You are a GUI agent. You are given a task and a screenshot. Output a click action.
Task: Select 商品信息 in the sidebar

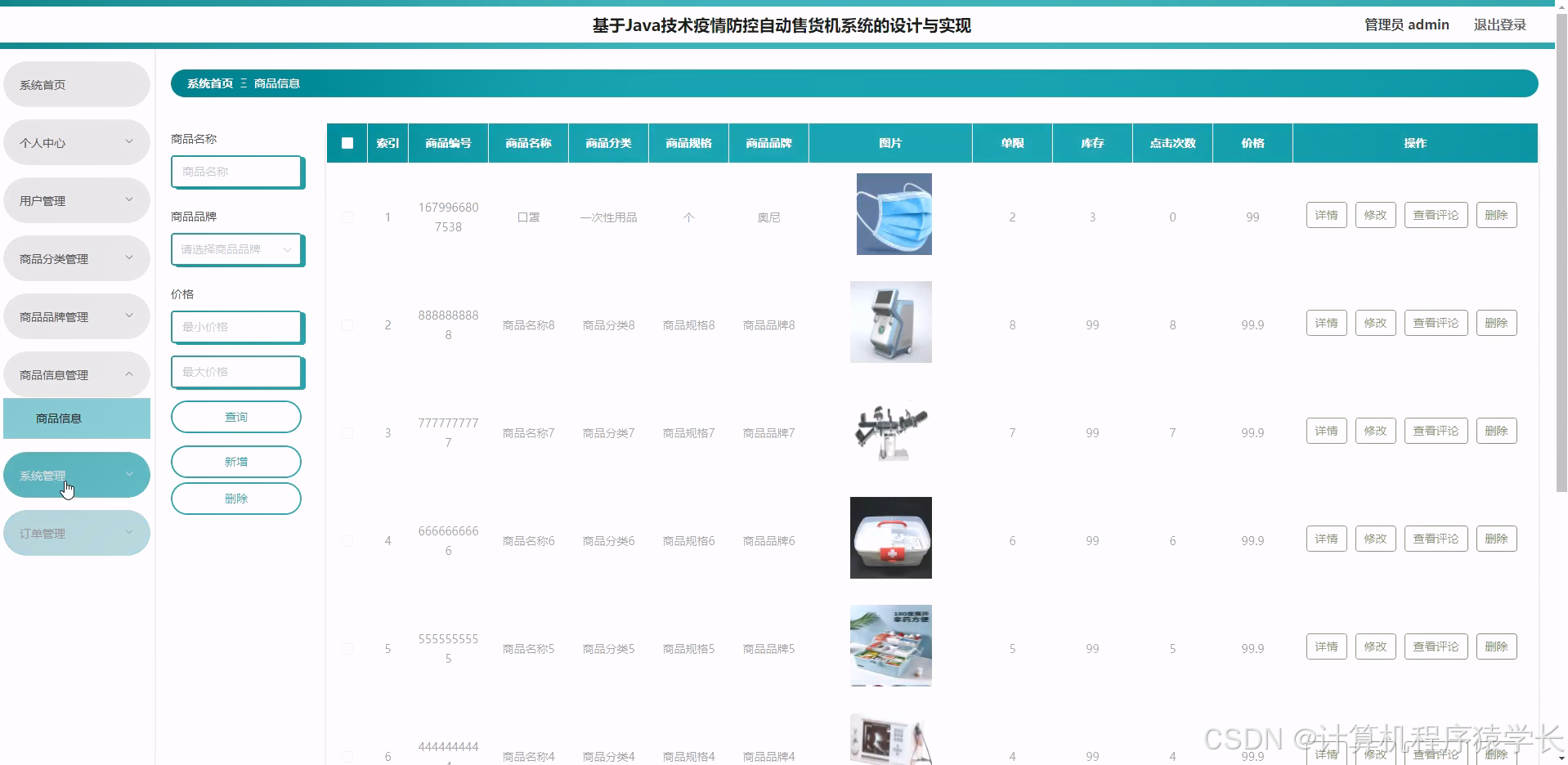(x=76, y=418)
